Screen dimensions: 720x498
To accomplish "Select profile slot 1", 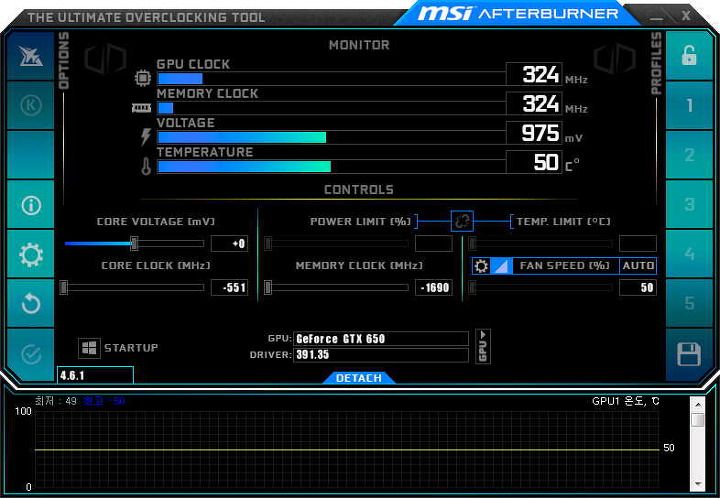I will pyautogui.click(x=689, y=106).
